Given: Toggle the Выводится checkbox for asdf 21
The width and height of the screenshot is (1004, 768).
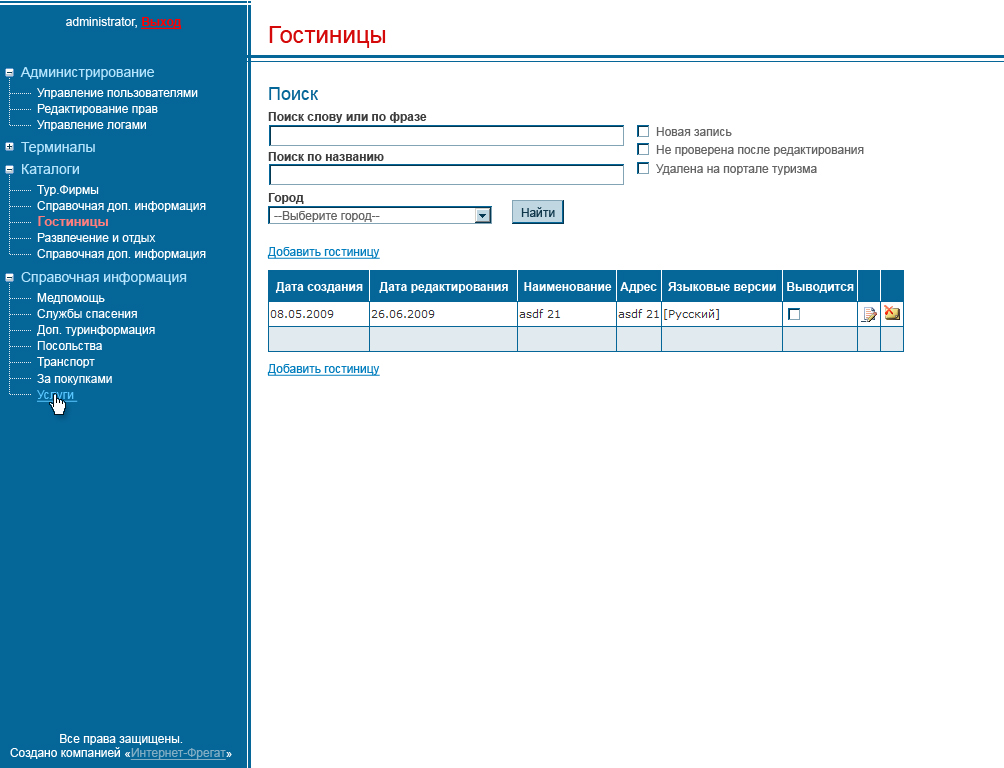Looking at the screenshot, I should click(x=794, y=315).
